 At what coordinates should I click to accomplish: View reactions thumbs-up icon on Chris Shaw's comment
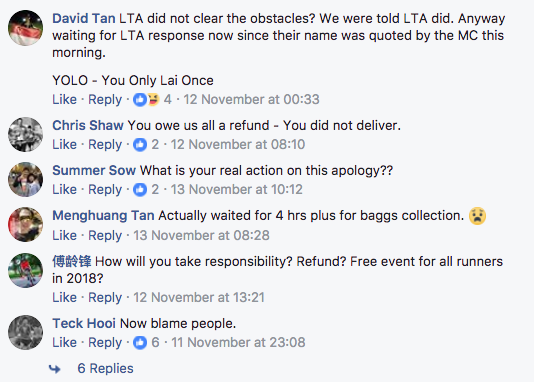[140, 145]
